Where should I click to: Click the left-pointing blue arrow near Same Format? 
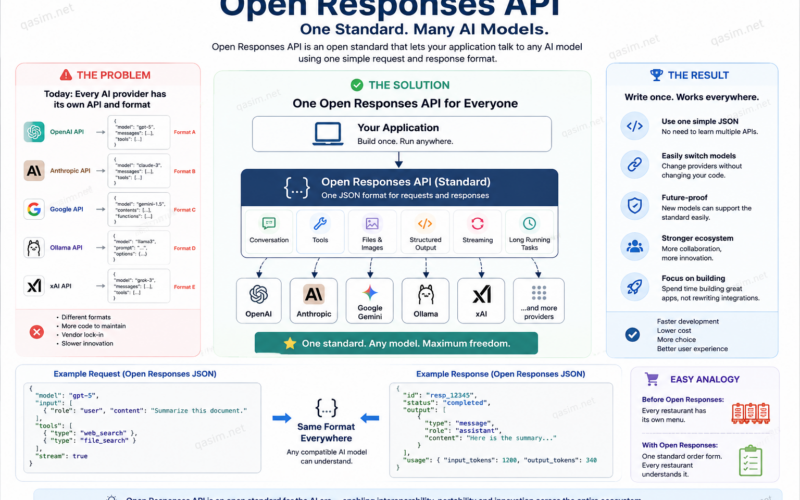pos(370,418)
